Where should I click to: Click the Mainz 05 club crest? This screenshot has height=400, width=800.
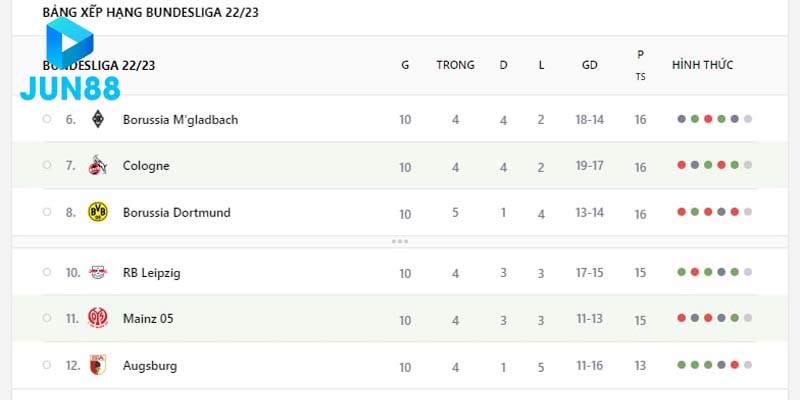[98, 319]
